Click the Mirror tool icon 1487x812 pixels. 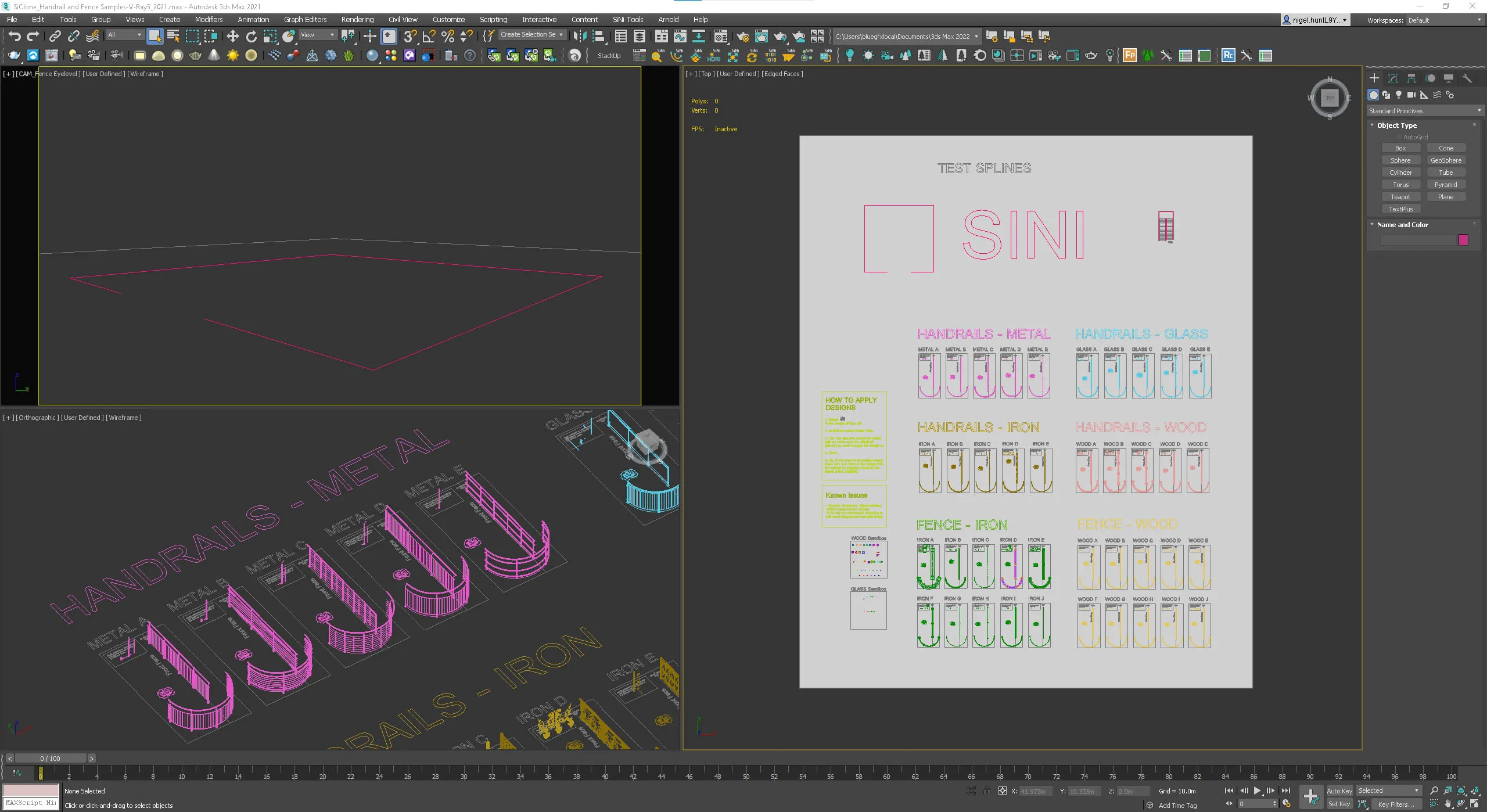pos(579,36)
